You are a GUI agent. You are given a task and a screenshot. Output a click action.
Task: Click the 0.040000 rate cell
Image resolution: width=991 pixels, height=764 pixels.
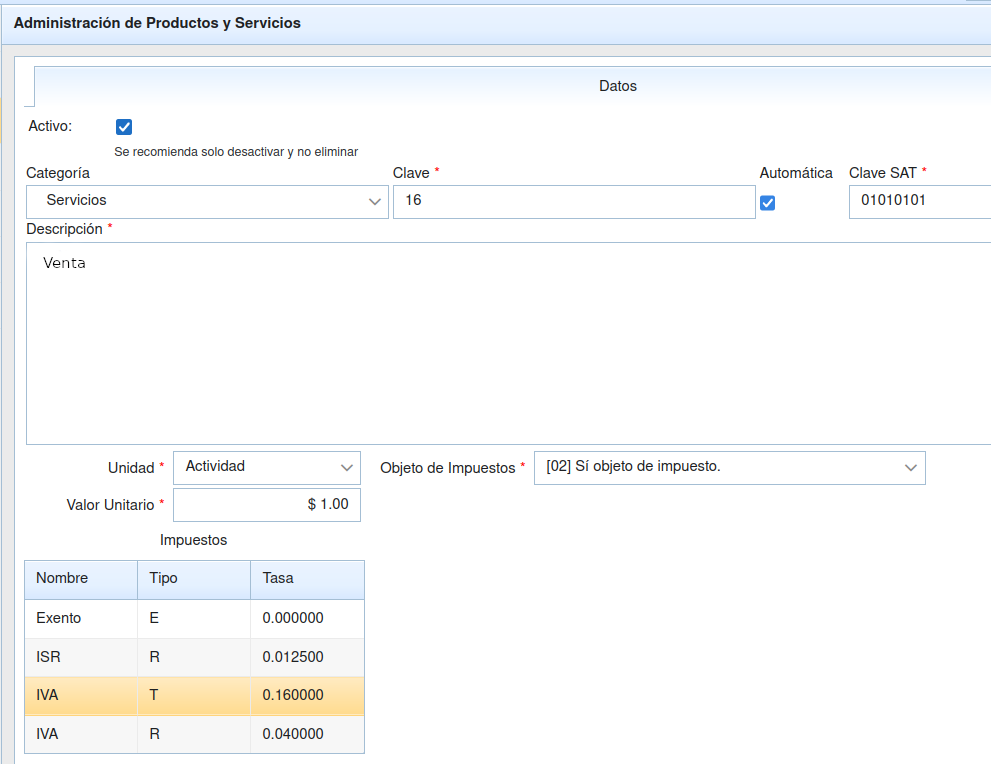click(x=307, y=734)
